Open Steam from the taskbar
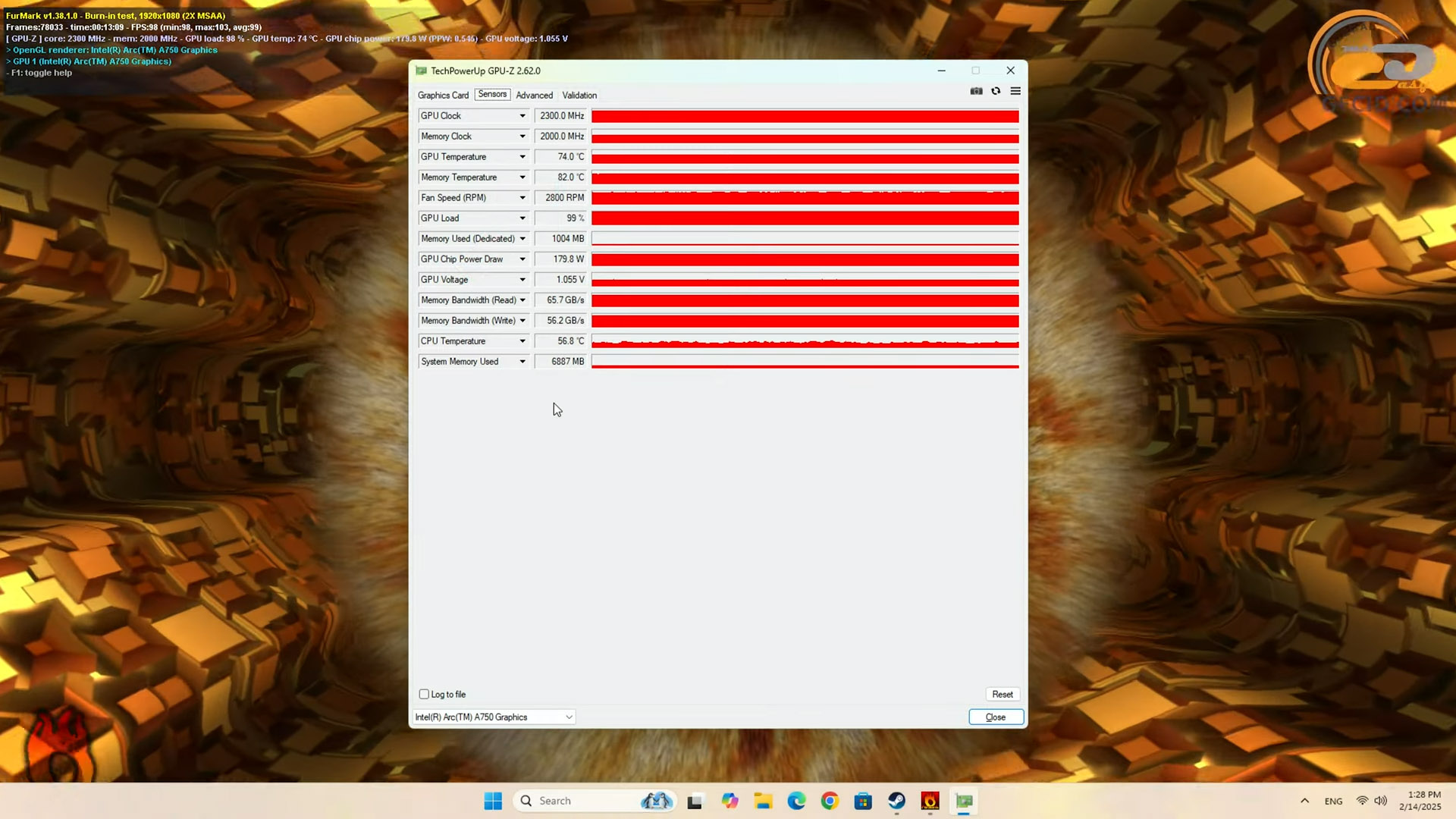1456x819 pixels. pyautogui.click(x=896, y=801)
